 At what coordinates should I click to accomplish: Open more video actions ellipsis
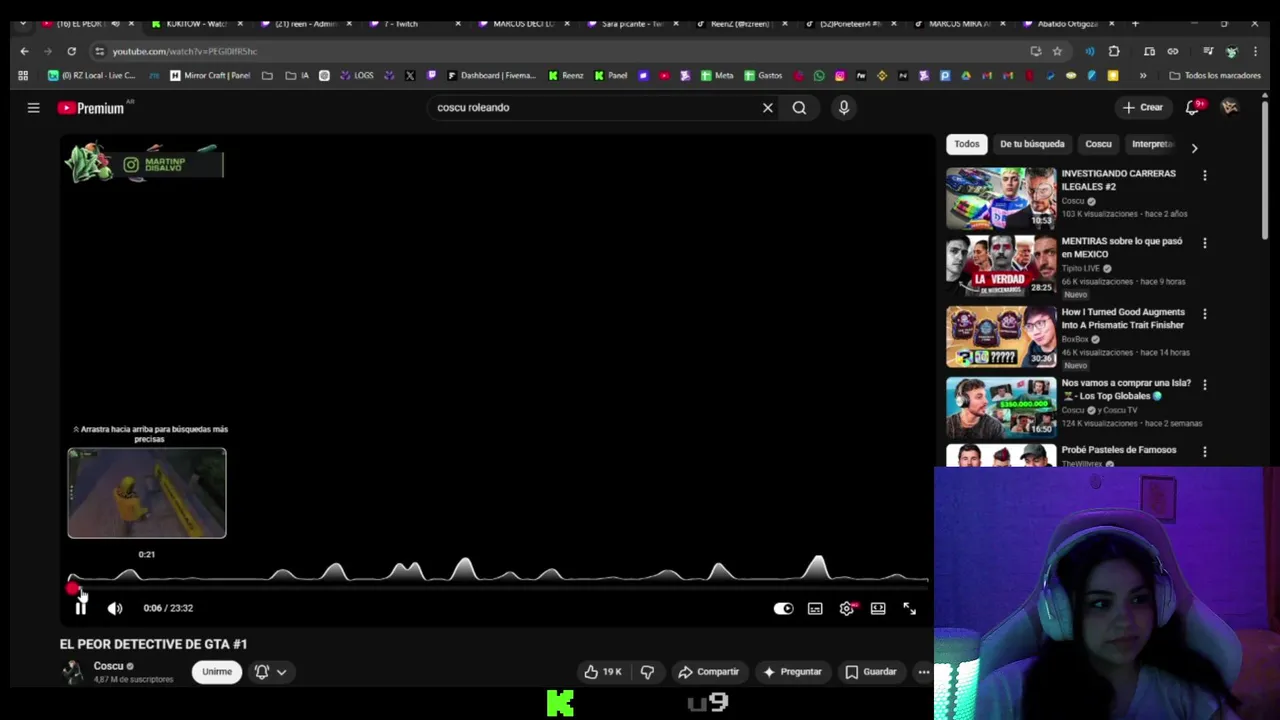[x=923, y=672]
